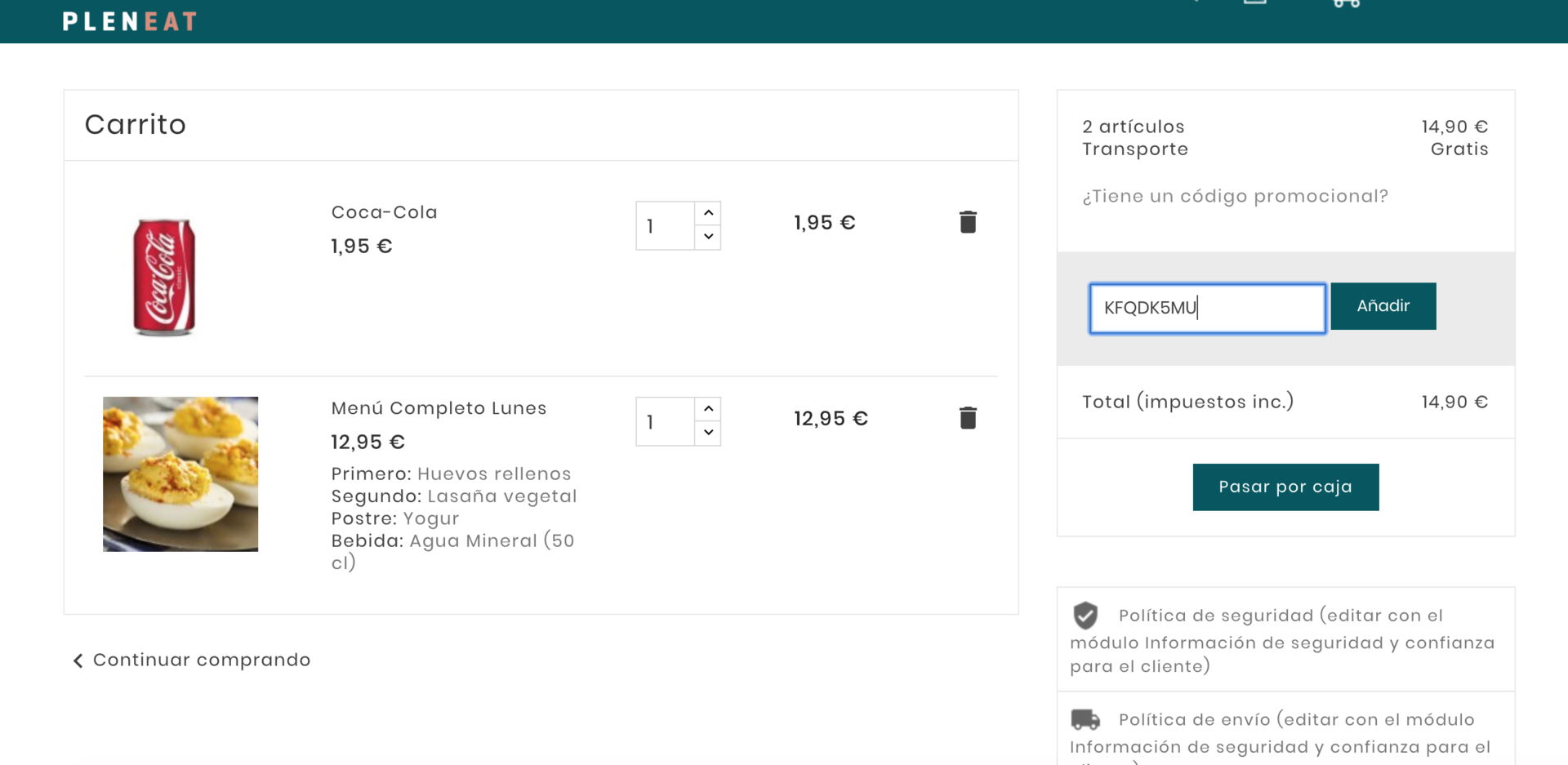Delete Coca-Cola from the cart
This screenshot has width=1568, height=765.
point(968,222)
